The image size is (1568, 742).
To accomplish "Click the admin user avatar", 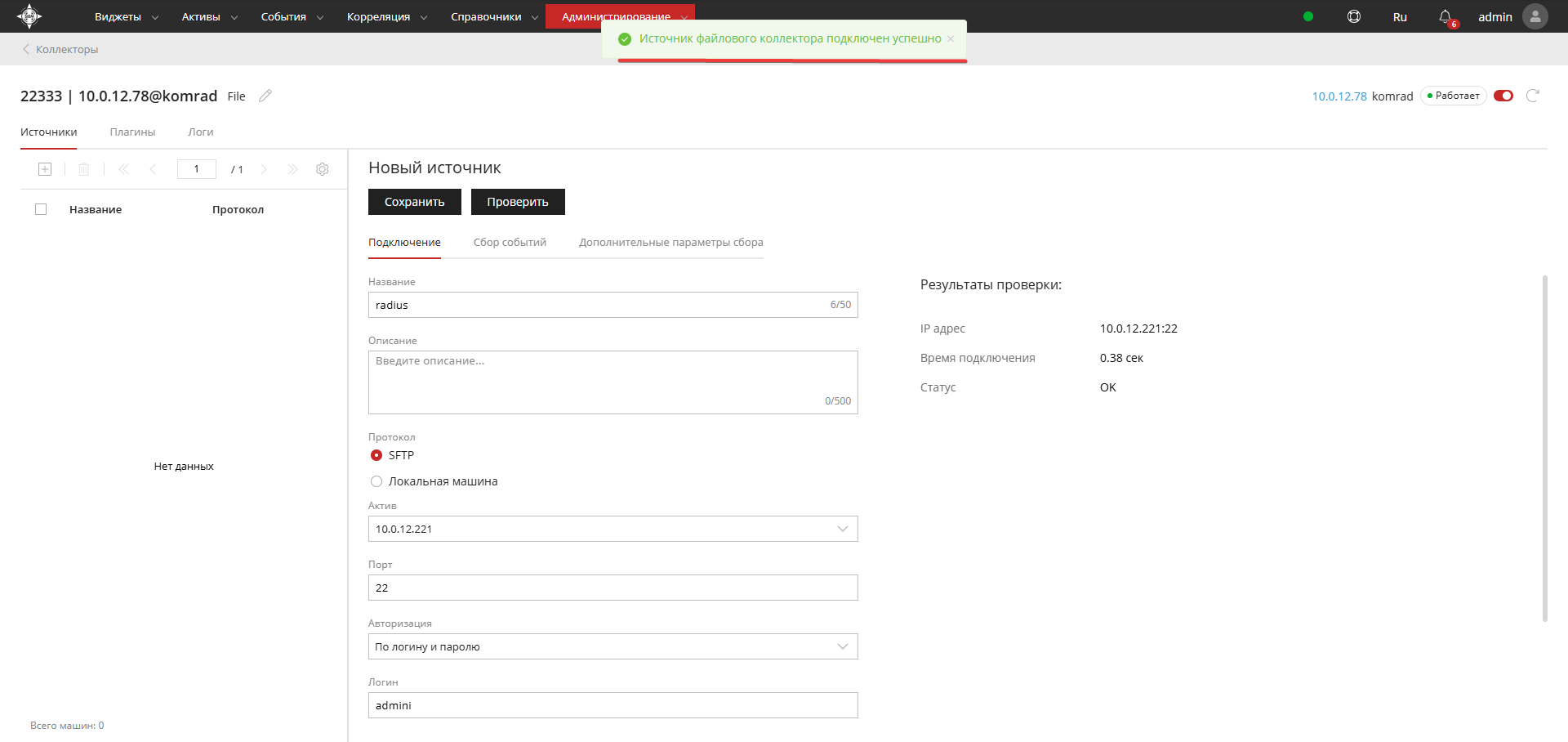I will (x=1535, y=16).
